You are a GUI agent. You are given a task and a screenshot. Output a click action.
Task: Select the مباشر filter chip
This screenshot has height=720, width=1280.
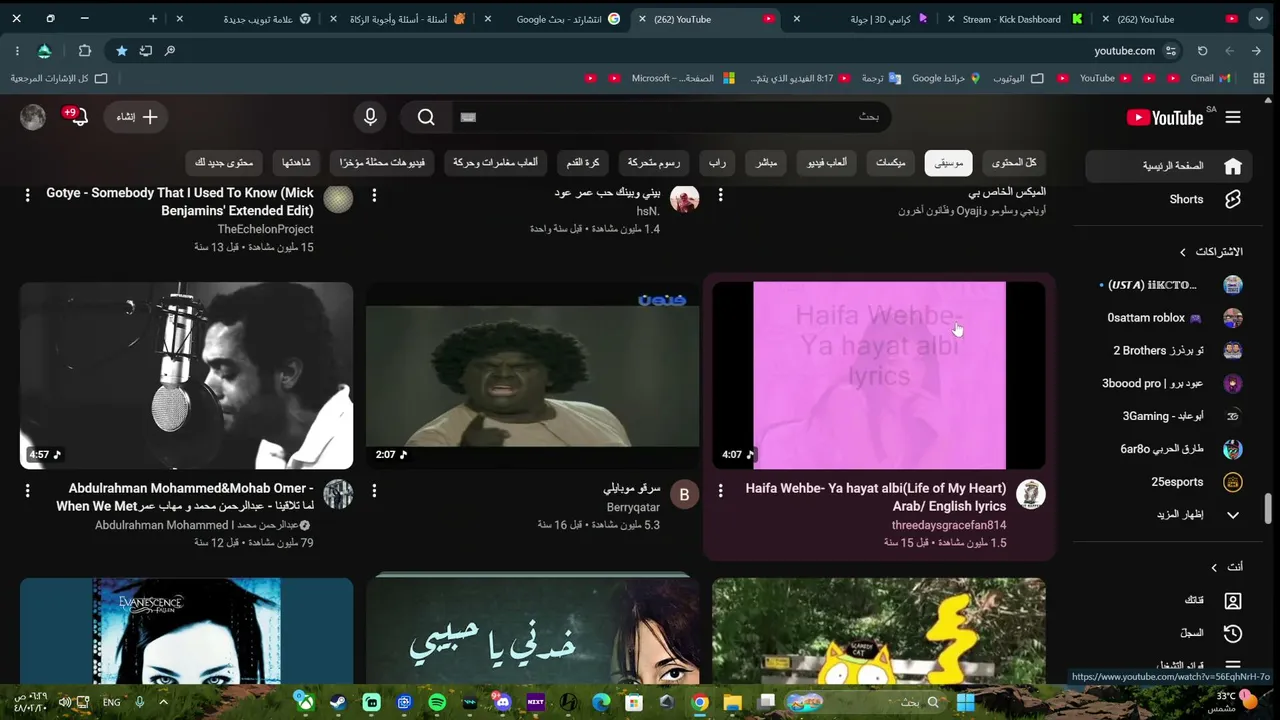coord(767,163)
